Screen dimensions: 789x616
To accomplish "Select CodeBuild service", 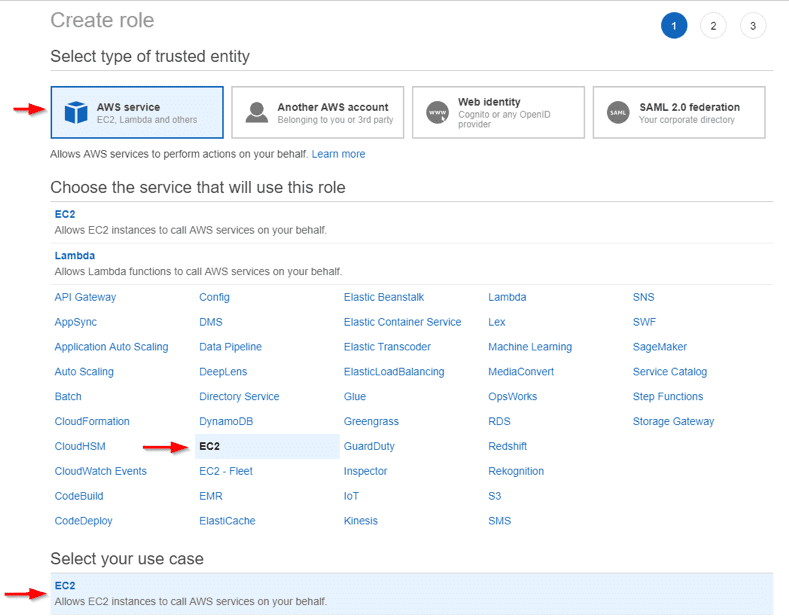I will pyautogui.click(x=79, y=496).
